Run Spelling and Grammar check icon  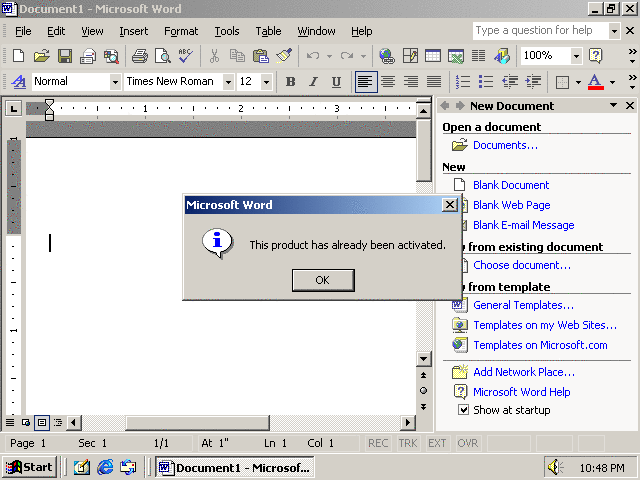pos(186,56)
